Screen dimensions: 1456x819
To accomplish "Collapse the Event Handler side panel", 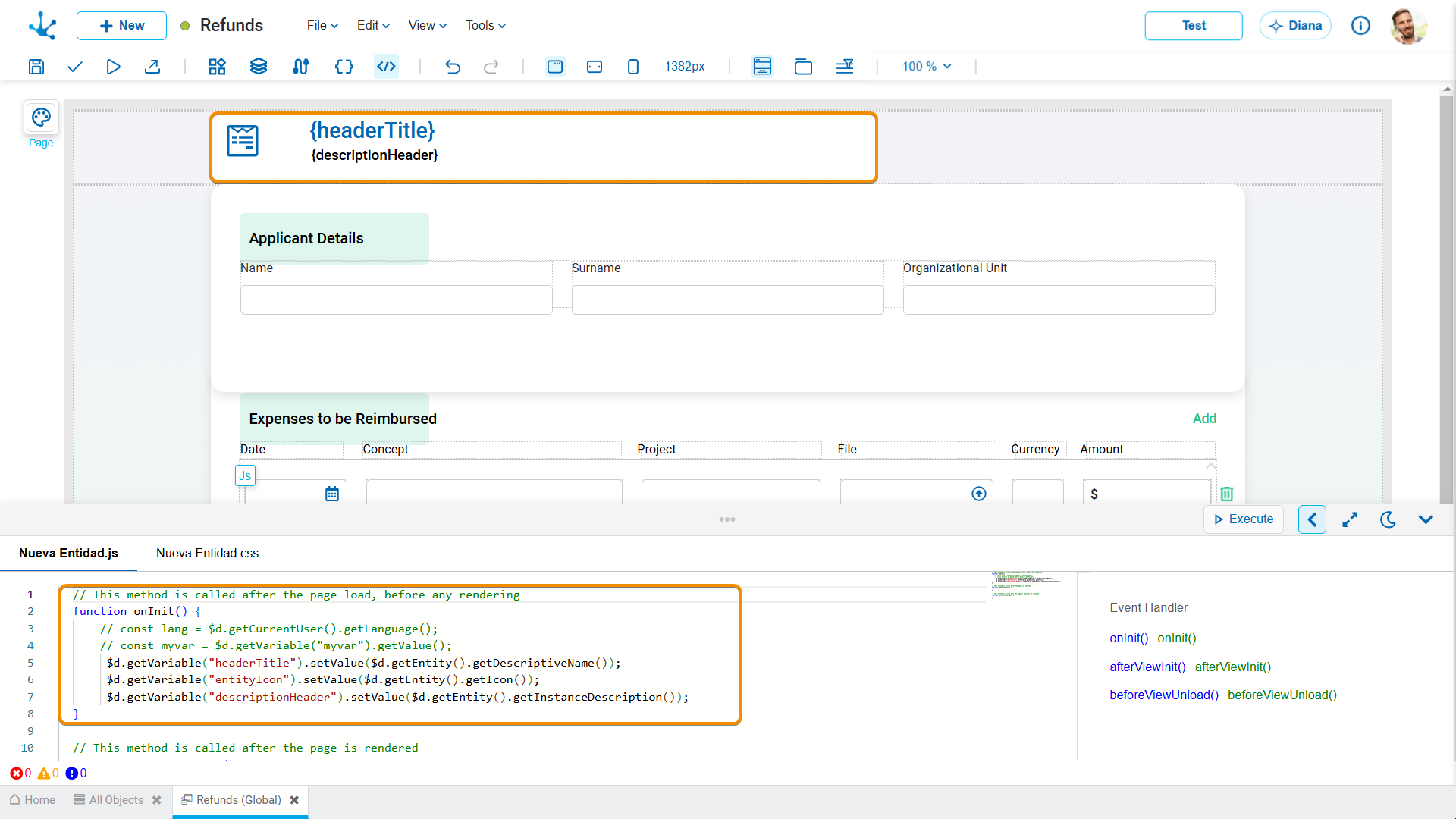I will [1312, 519].
